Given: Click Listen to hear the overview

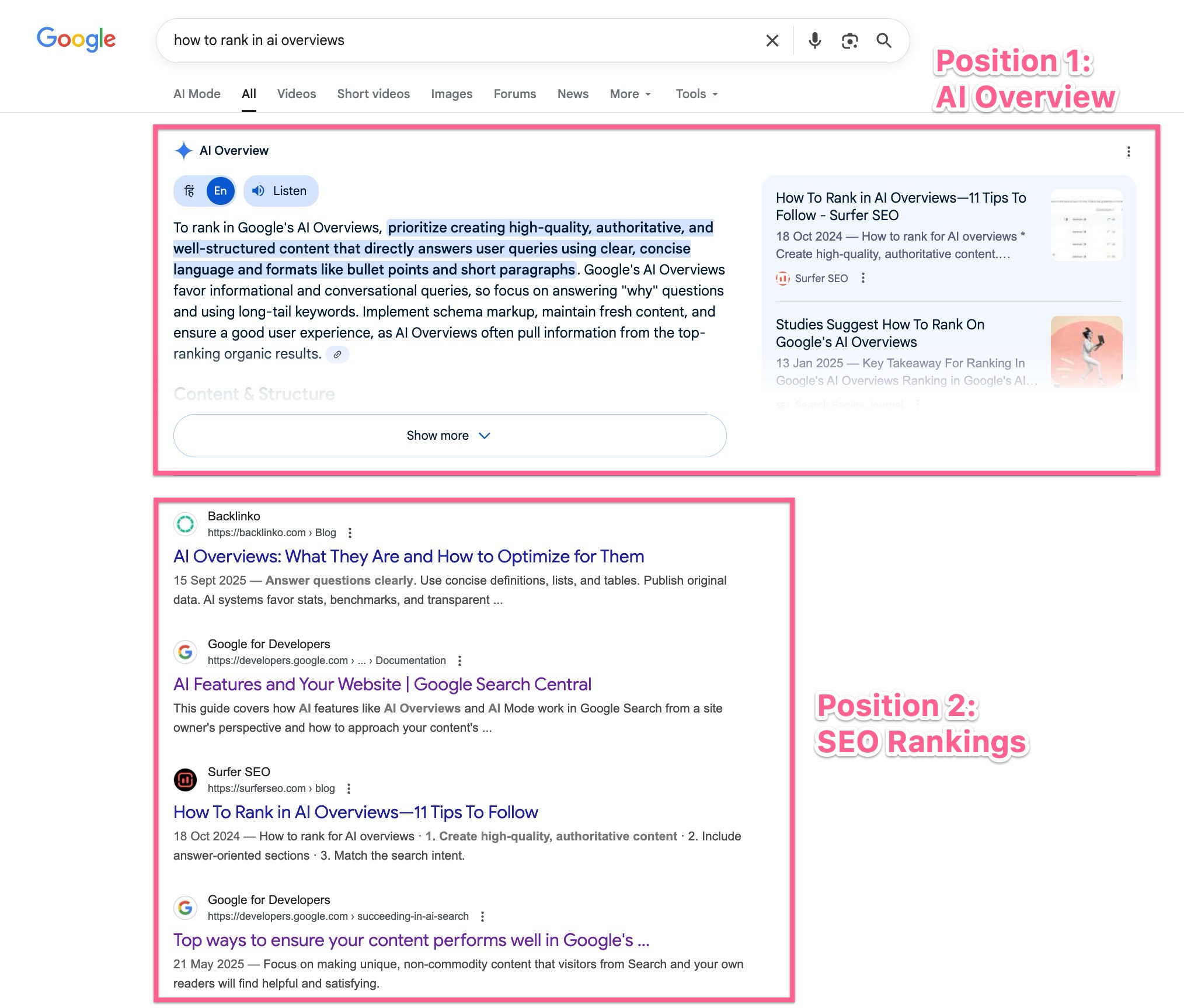Looking at the screenshot, I should click(x=281, y=191).
